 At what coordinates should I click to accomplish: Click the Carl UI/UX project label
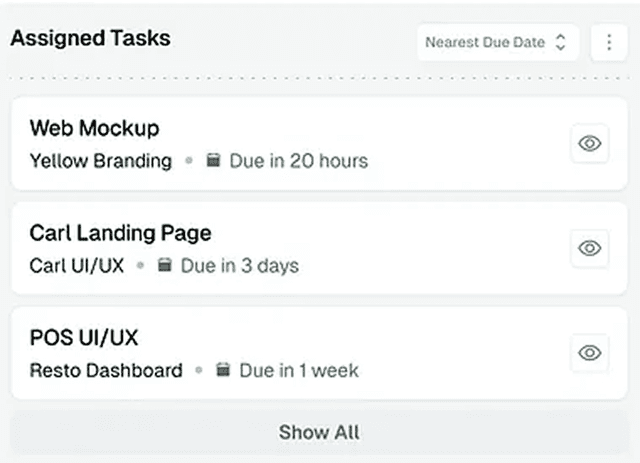point(77,265)
